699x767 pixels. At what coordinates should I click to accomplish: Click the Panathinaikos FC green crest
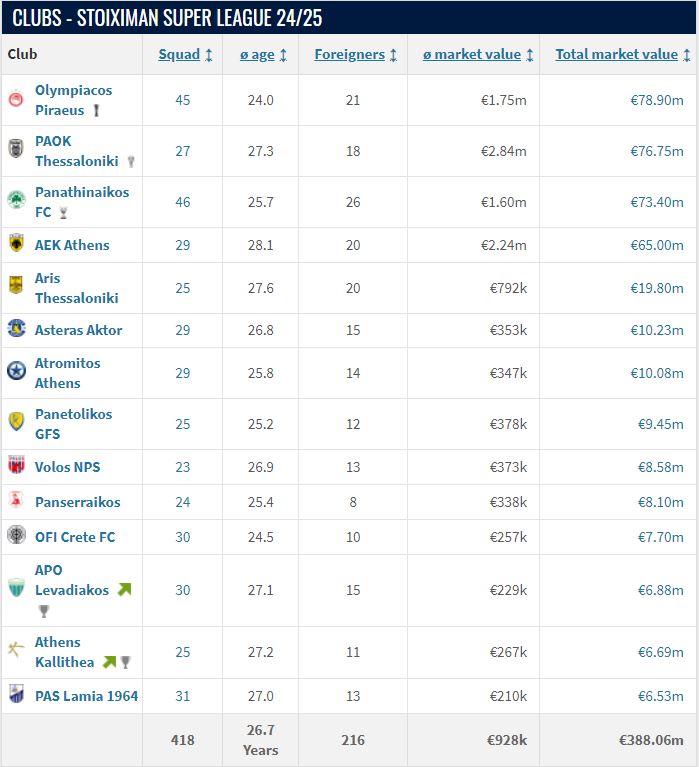16,201
